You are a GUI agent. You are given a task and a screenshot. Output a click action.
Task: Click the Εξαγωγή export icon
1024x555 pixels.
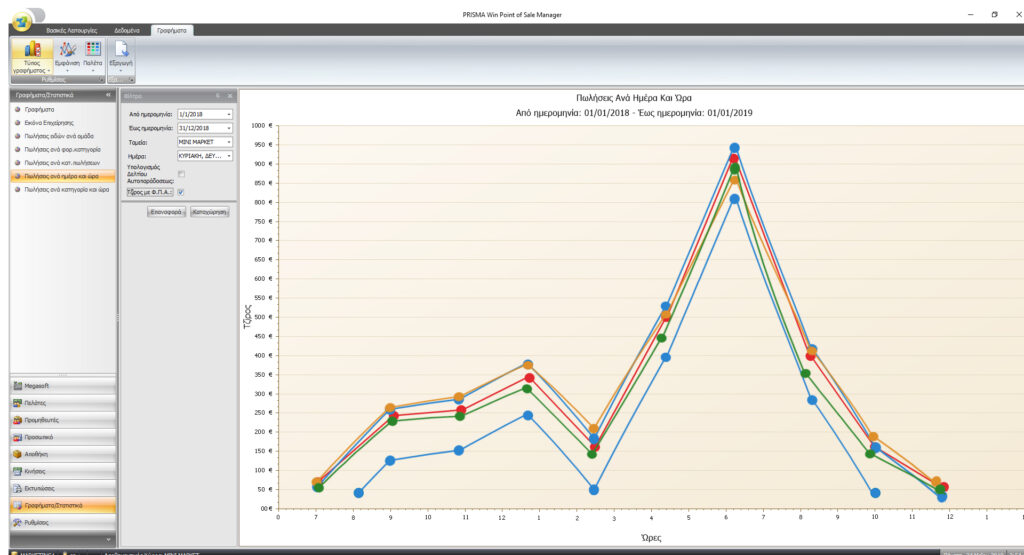[x=121, y=56]
